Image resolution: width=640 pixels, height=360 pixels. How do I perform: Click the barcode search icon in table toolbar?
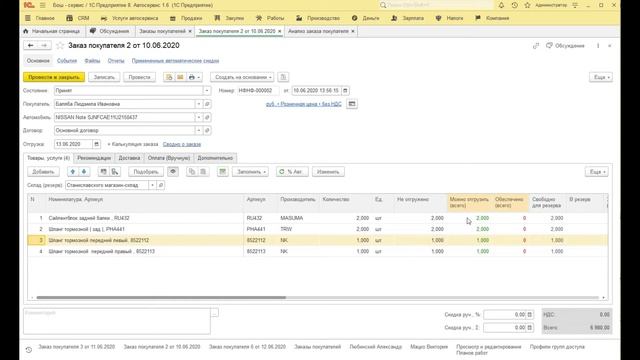point(115,172)
